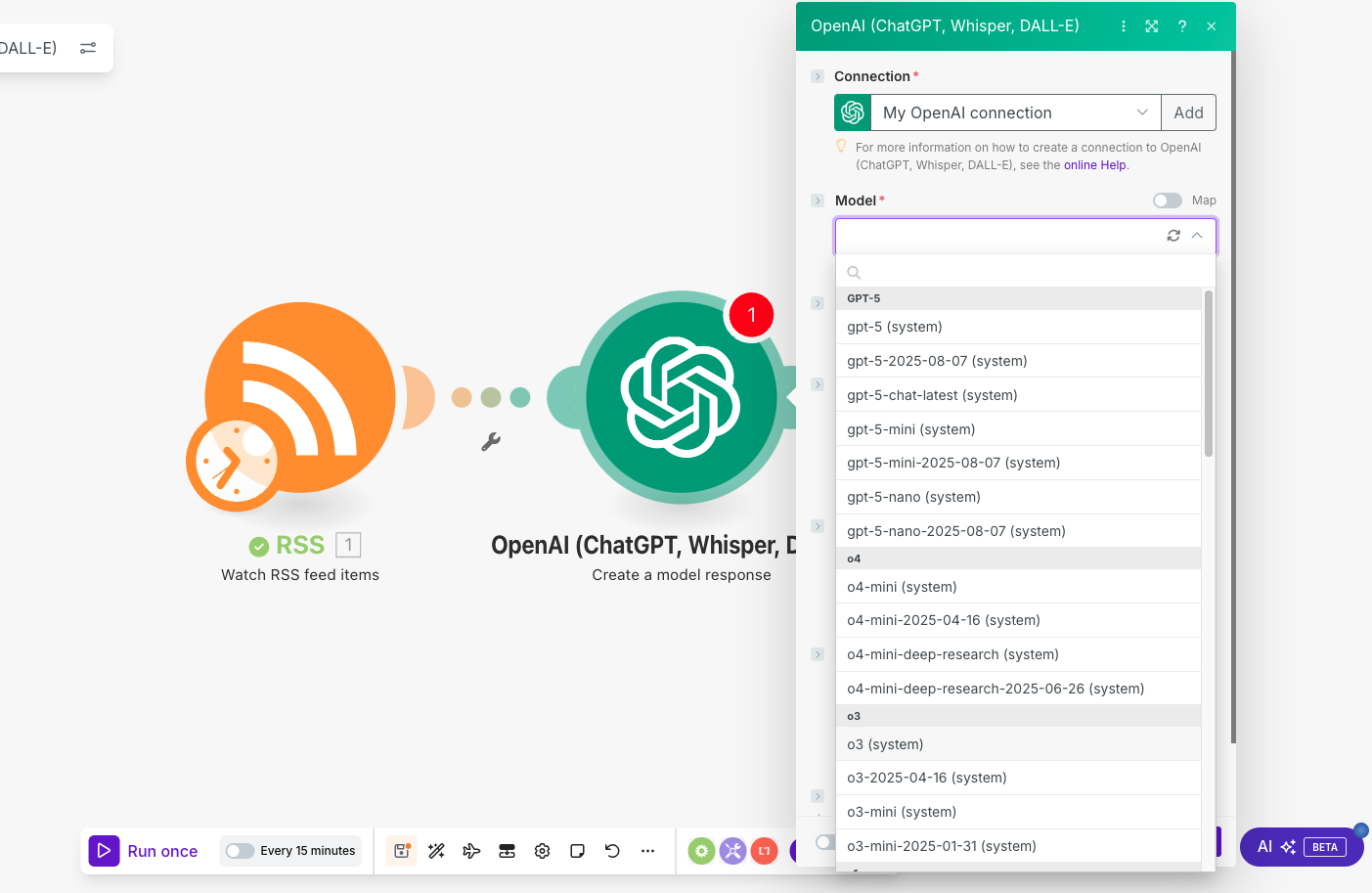The height and width of the screenshot is (893, 1372).
Task: Open the RSS schedule clock icon
Action: (x=236, y=461)
